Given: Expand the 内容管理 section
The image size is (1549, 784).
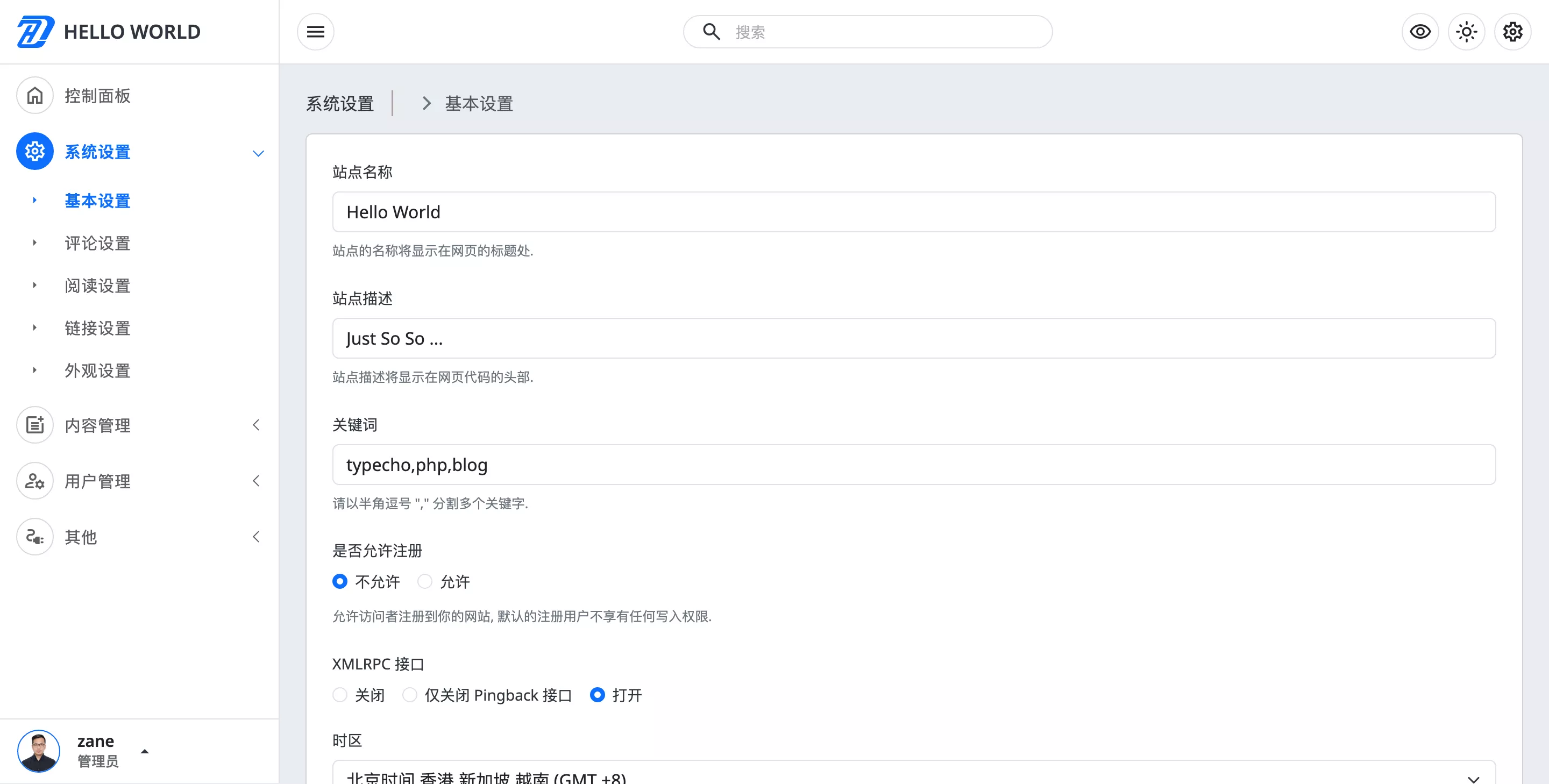Looking at the screenshot, I should point(256,425).
